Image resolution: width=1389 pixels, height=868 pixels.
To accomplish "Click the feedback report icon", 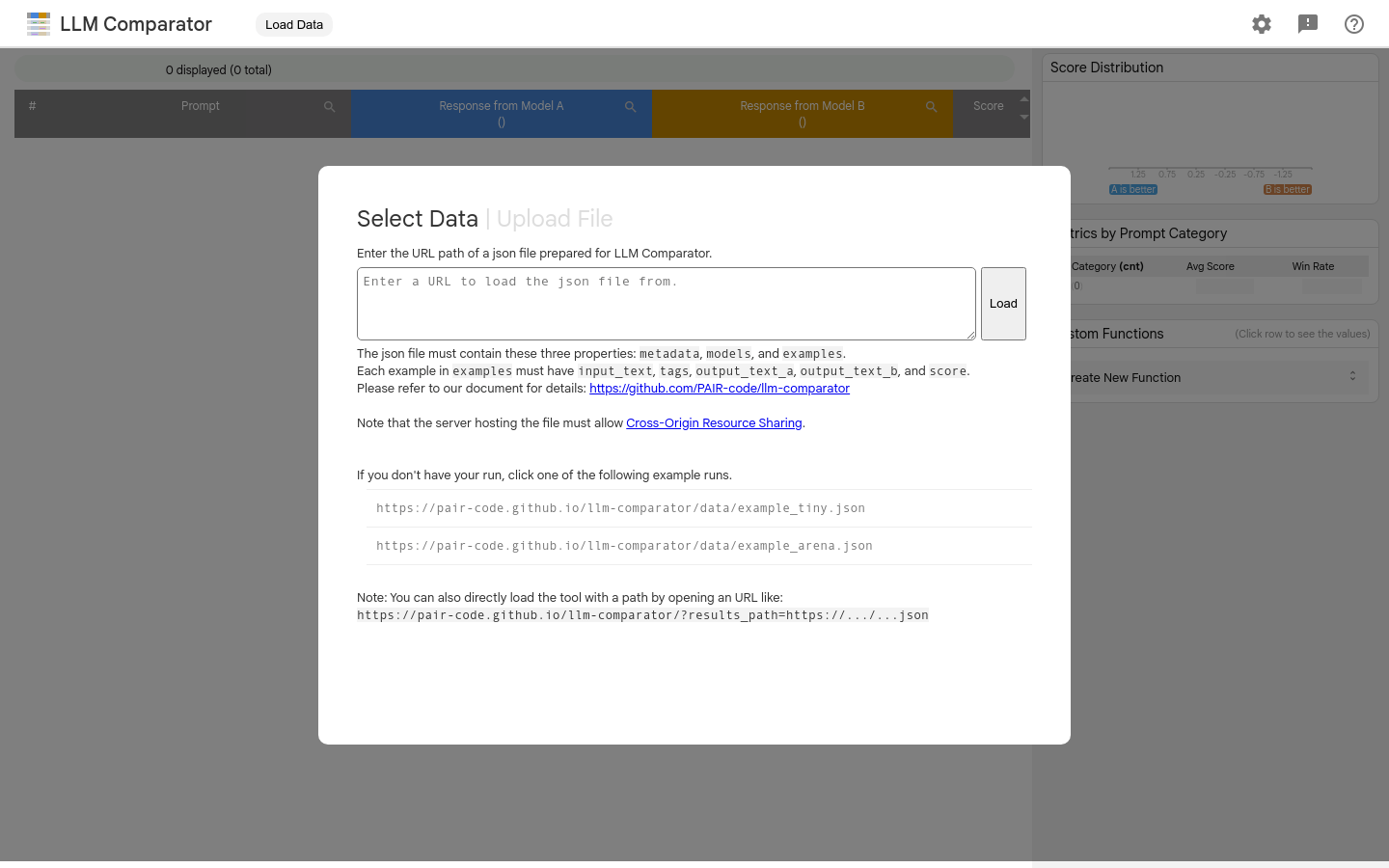I will coord(1308,24).
